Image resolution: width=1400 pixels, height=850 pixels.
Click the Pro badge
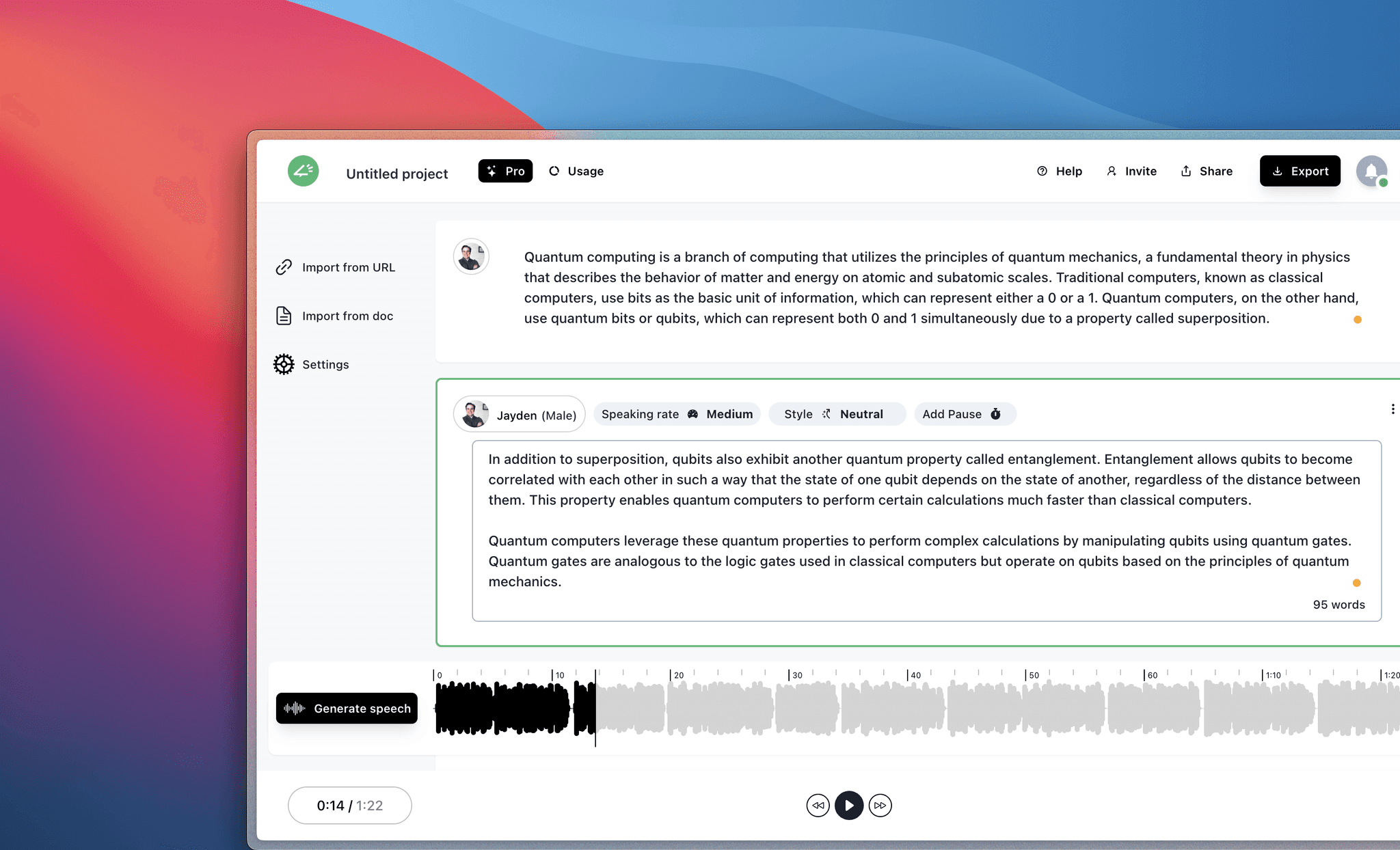(x=505, y=171)
